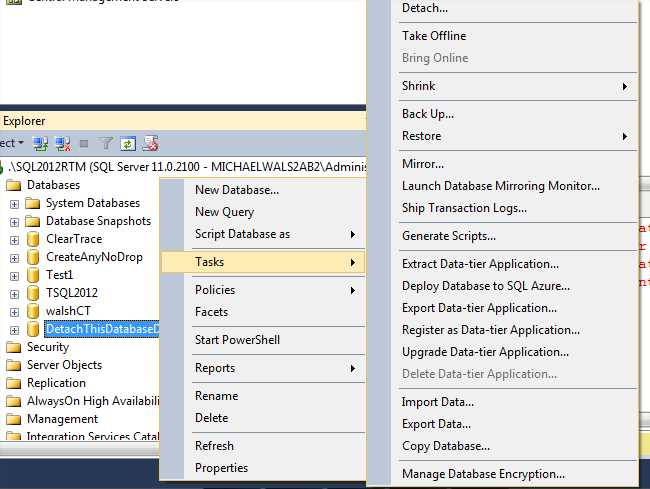Click the Connect Object Explorer toolbar icon
The height and width of the screenshot is (489, 650).
tap(41, 144)
